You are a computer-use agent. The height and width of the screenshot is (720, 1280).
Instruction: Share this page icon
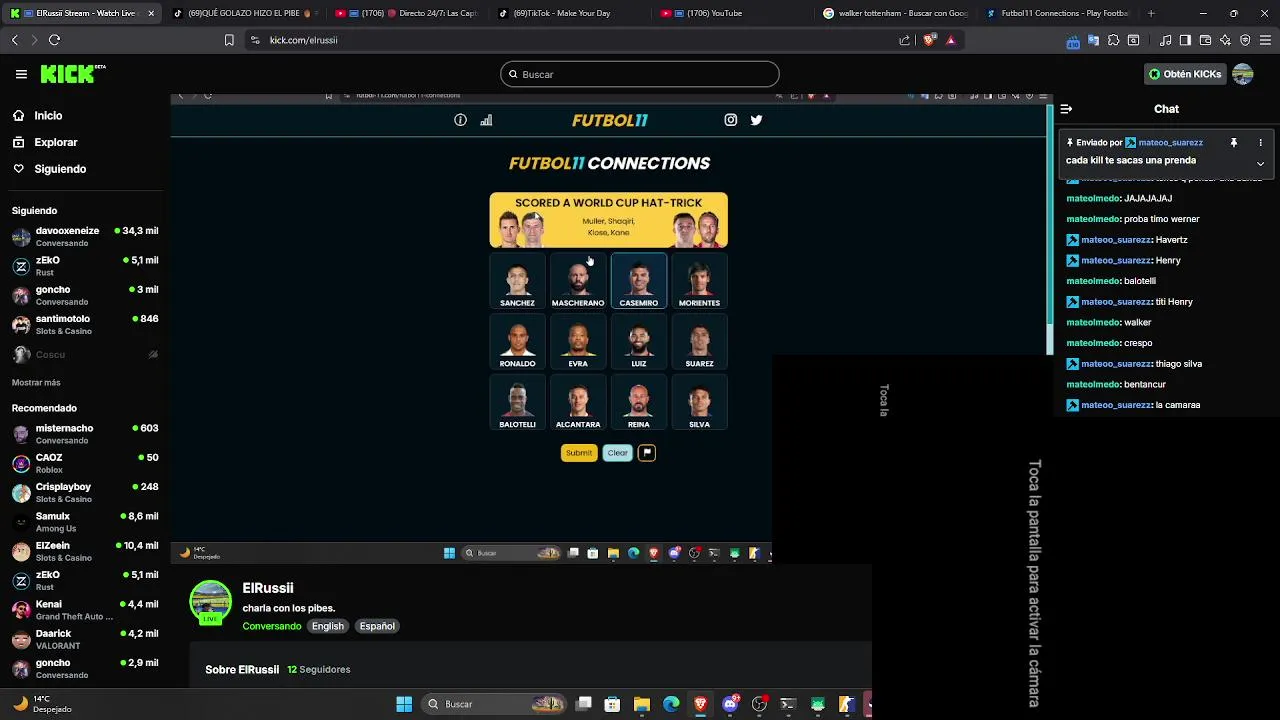905,40
